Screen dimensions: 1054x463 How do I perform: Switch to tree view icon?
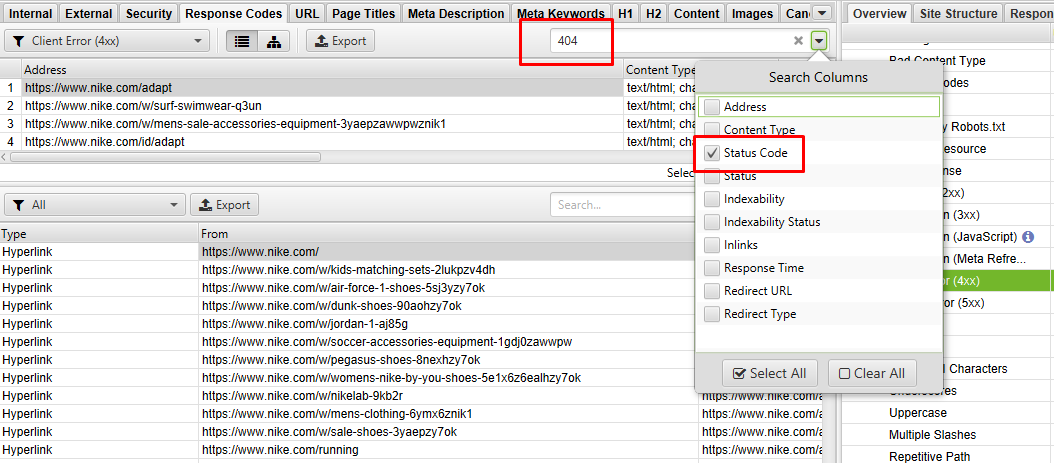point(273,41)
